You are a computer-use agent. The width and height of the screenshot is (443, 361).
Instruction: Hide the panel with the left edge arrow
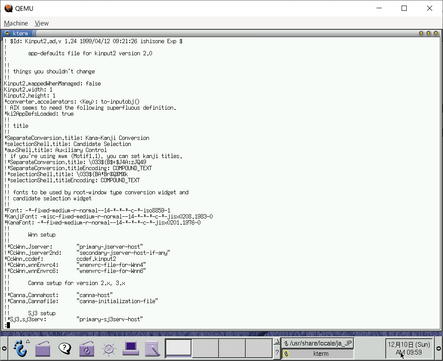4,348
